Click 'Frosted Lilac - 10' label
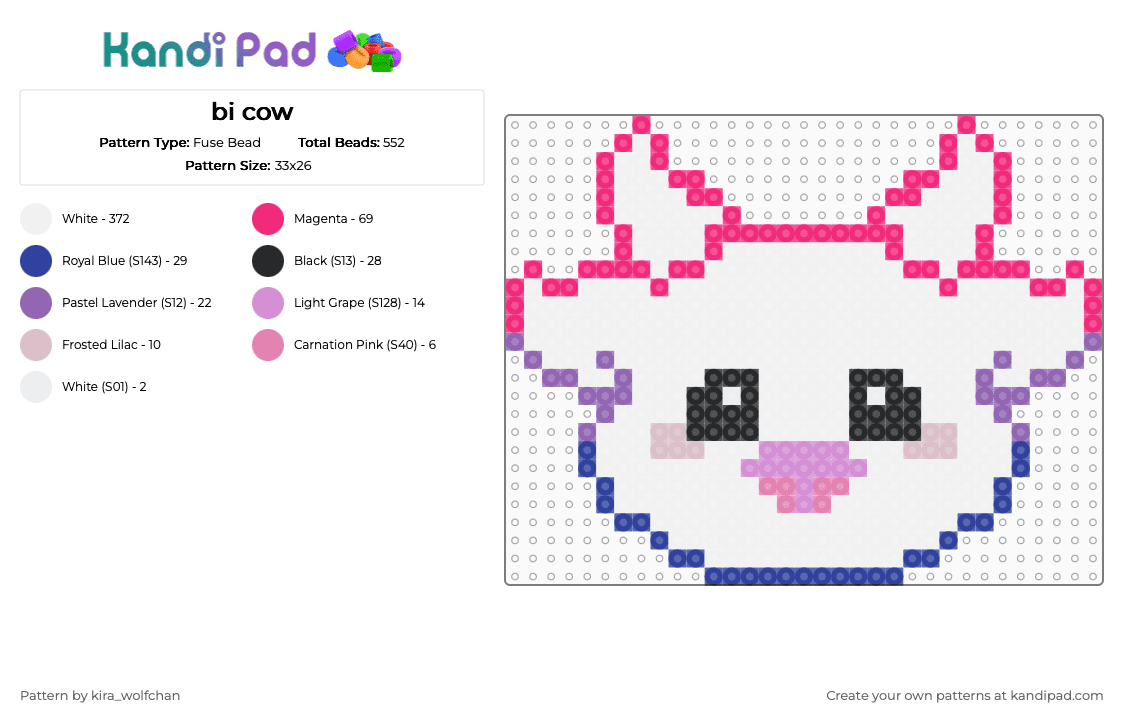 coord(111,345)
